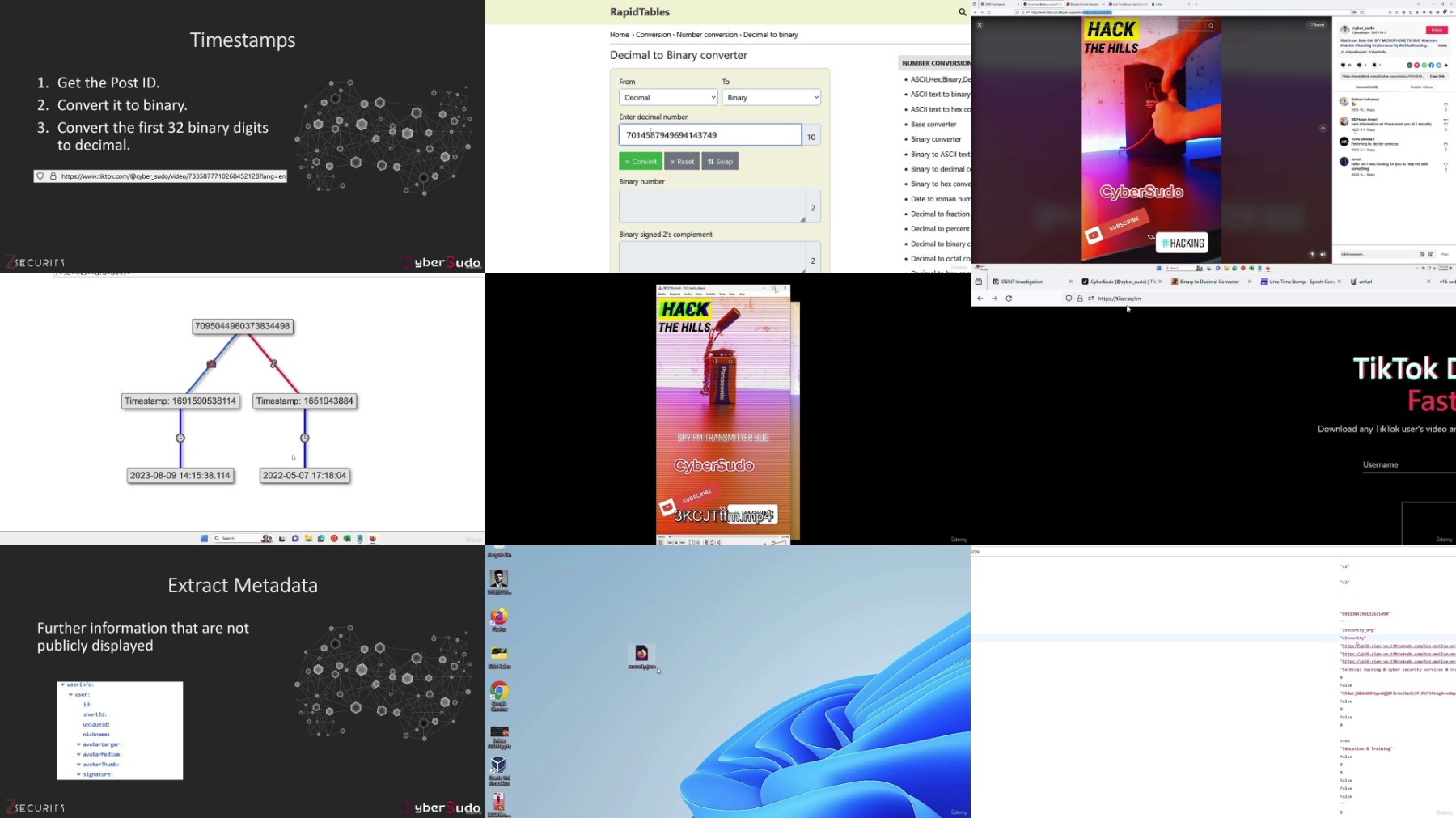Click the VLC volume slider
The image size is (1456, 818).
point(776,542)
